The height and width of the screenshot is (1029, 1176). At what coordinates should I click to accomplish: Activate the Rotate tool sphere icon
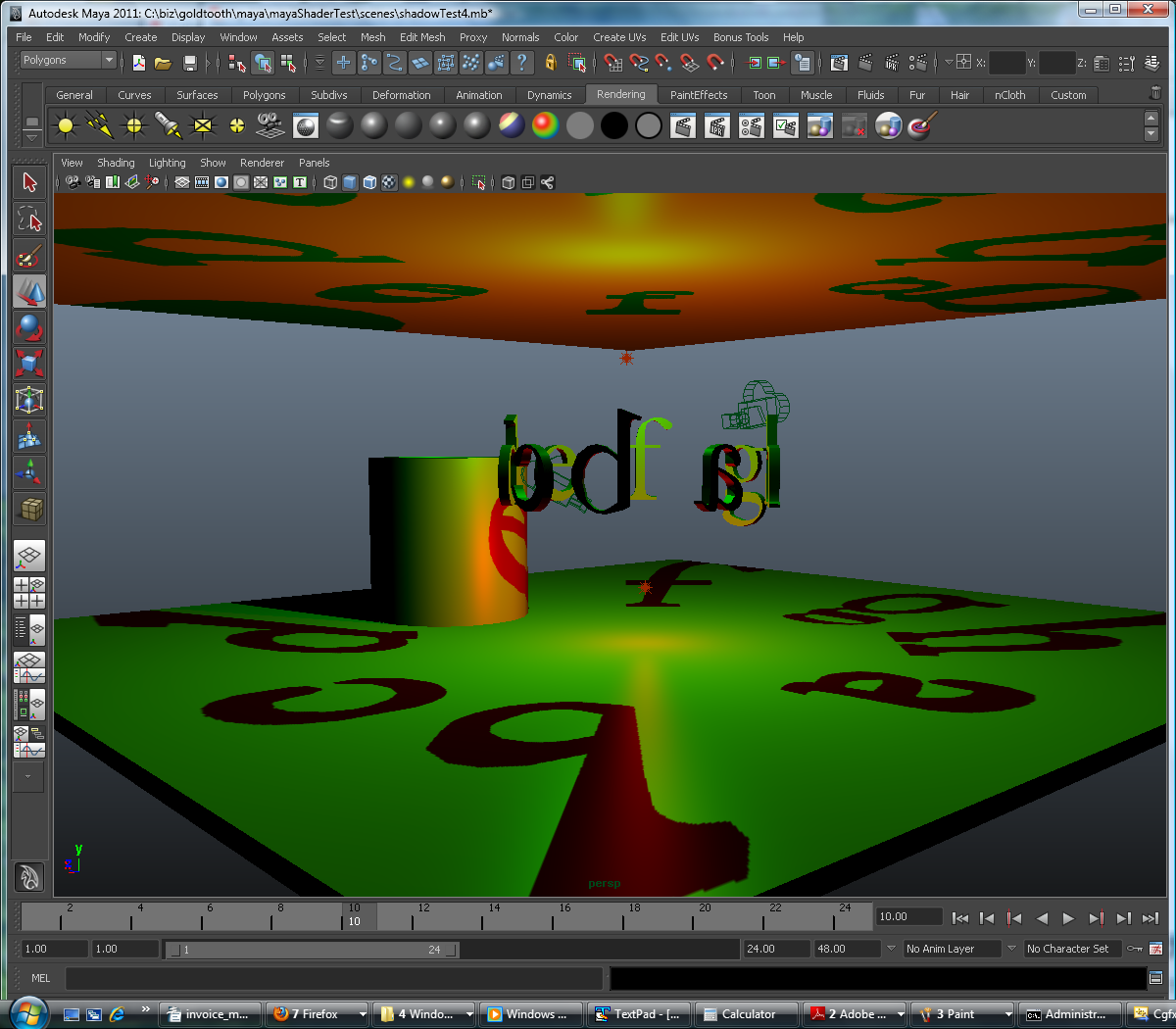29,327
